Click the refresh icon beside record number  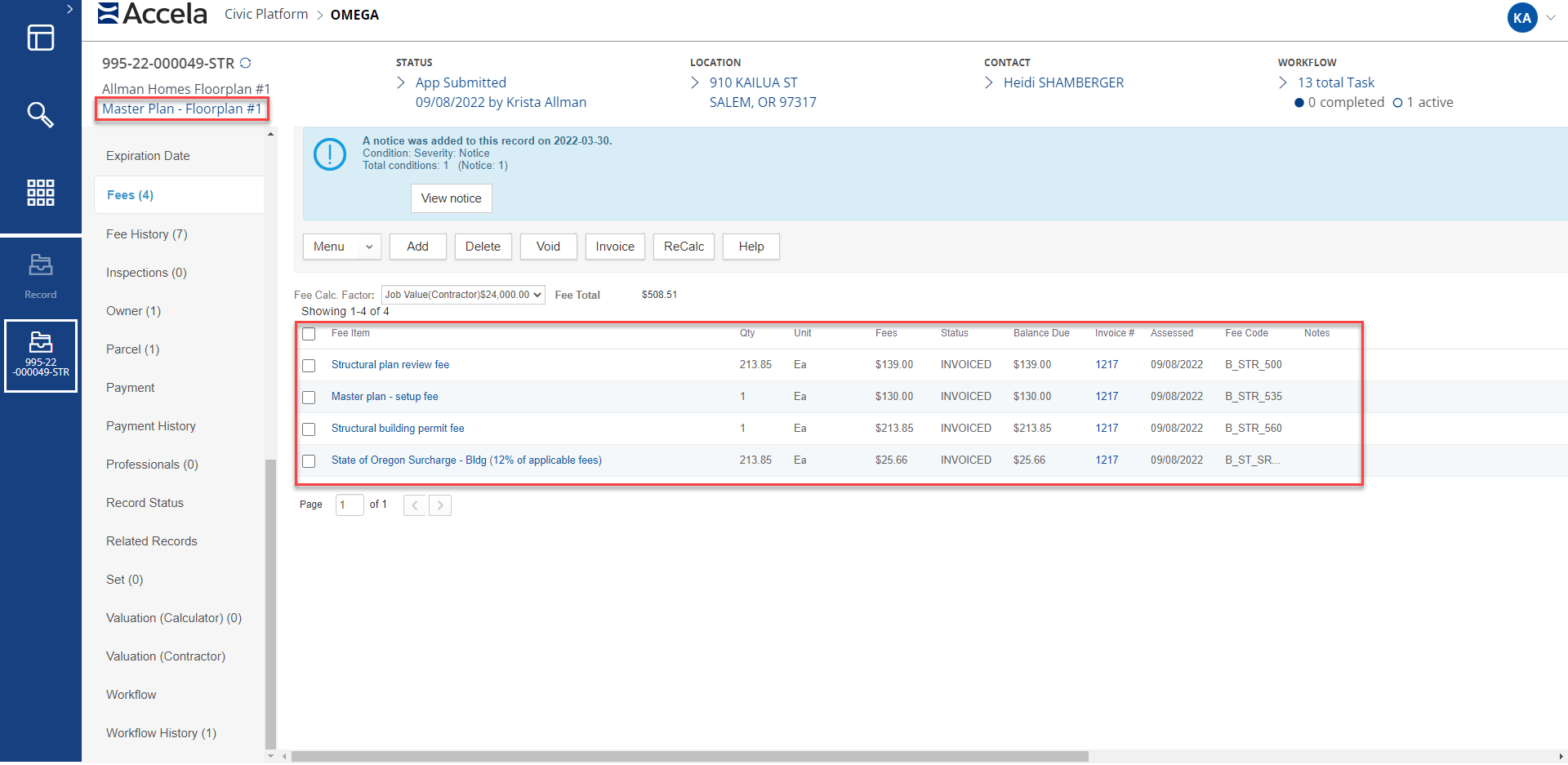coord(245,63)
